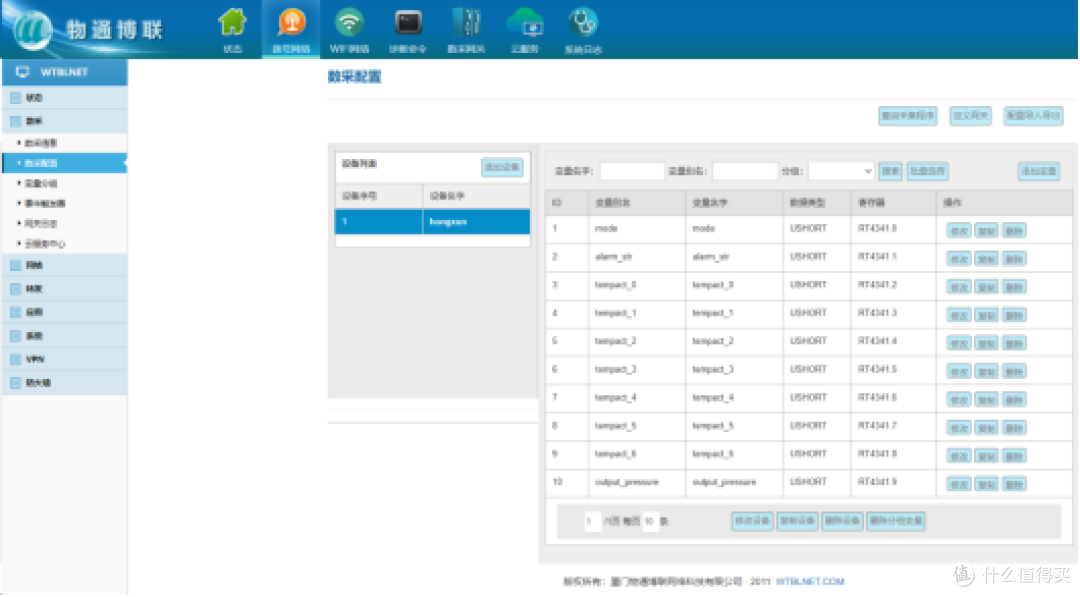Click the search button next to group dropdown

click(890, 171)
